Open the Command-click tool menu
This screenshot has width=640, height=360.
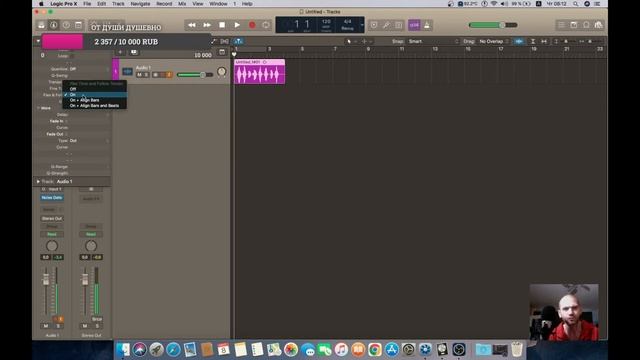[x=366, y=41]
